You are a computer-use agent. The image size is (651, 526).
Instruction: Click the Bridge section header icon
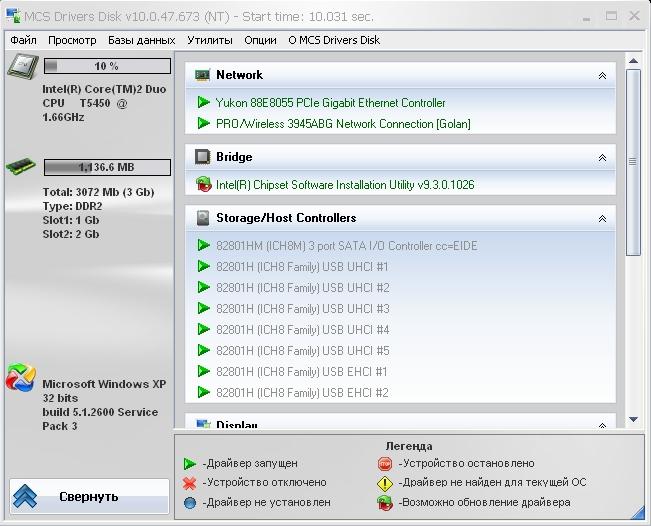(203, 157)
